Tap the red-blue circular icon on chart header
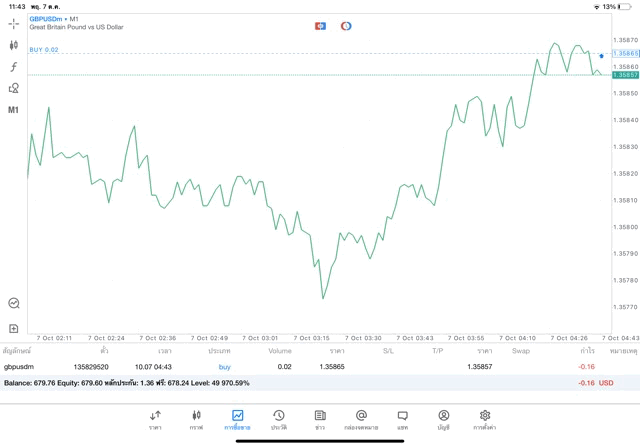The image size is (640, 447). tap(346, 25)
